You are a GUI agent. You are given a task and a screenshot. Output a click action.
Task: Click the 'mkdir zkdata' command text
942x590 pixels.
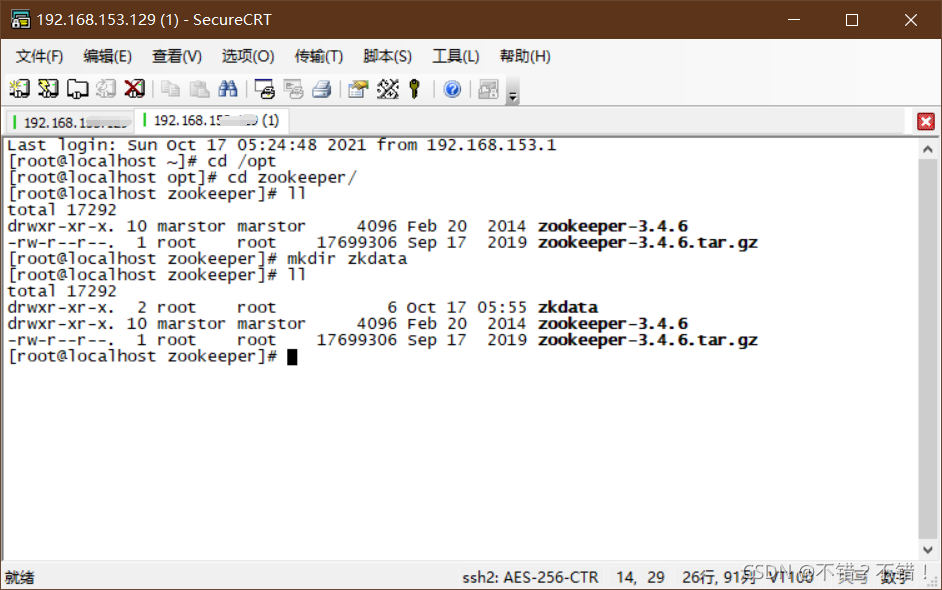[347, 258]
